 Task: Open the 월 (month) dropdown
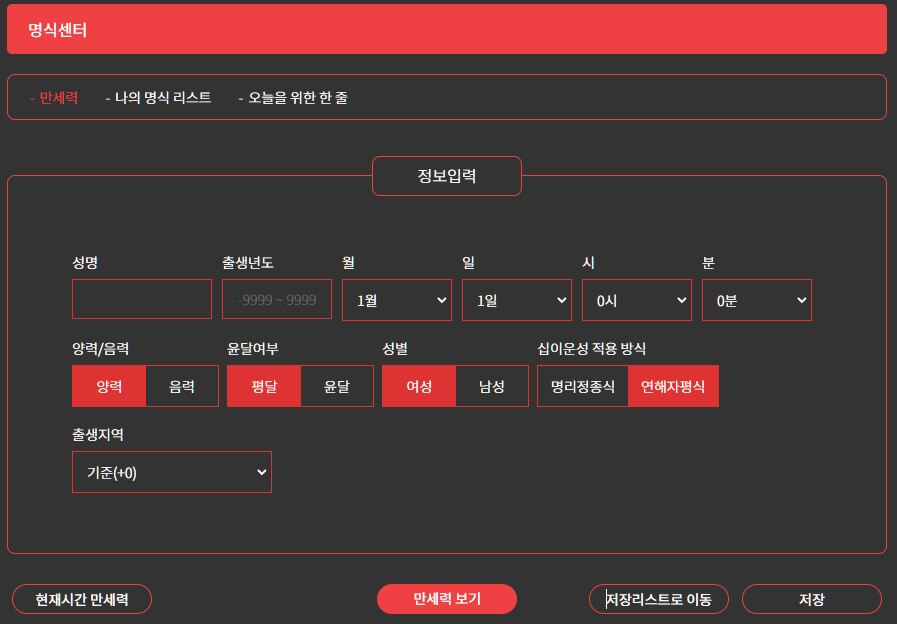coord(396,300)
